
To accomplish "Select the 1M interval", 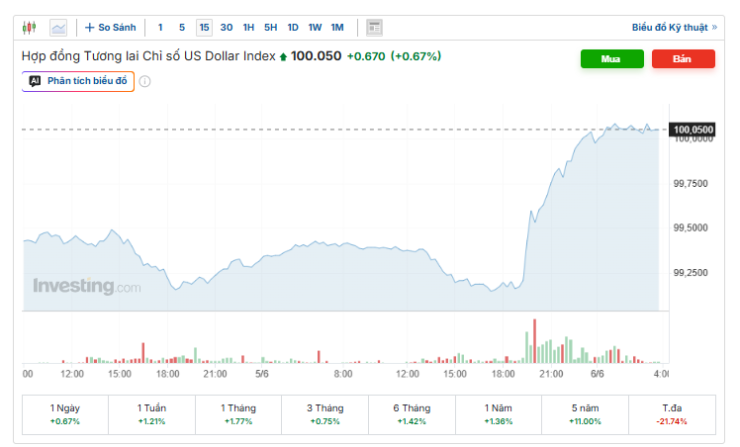I will 337,27.
